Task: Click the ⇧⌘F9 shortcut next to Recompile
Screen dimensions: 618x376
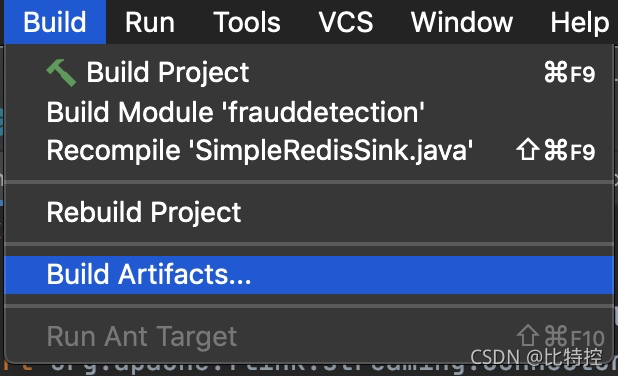Action: [x=555, y=151]
